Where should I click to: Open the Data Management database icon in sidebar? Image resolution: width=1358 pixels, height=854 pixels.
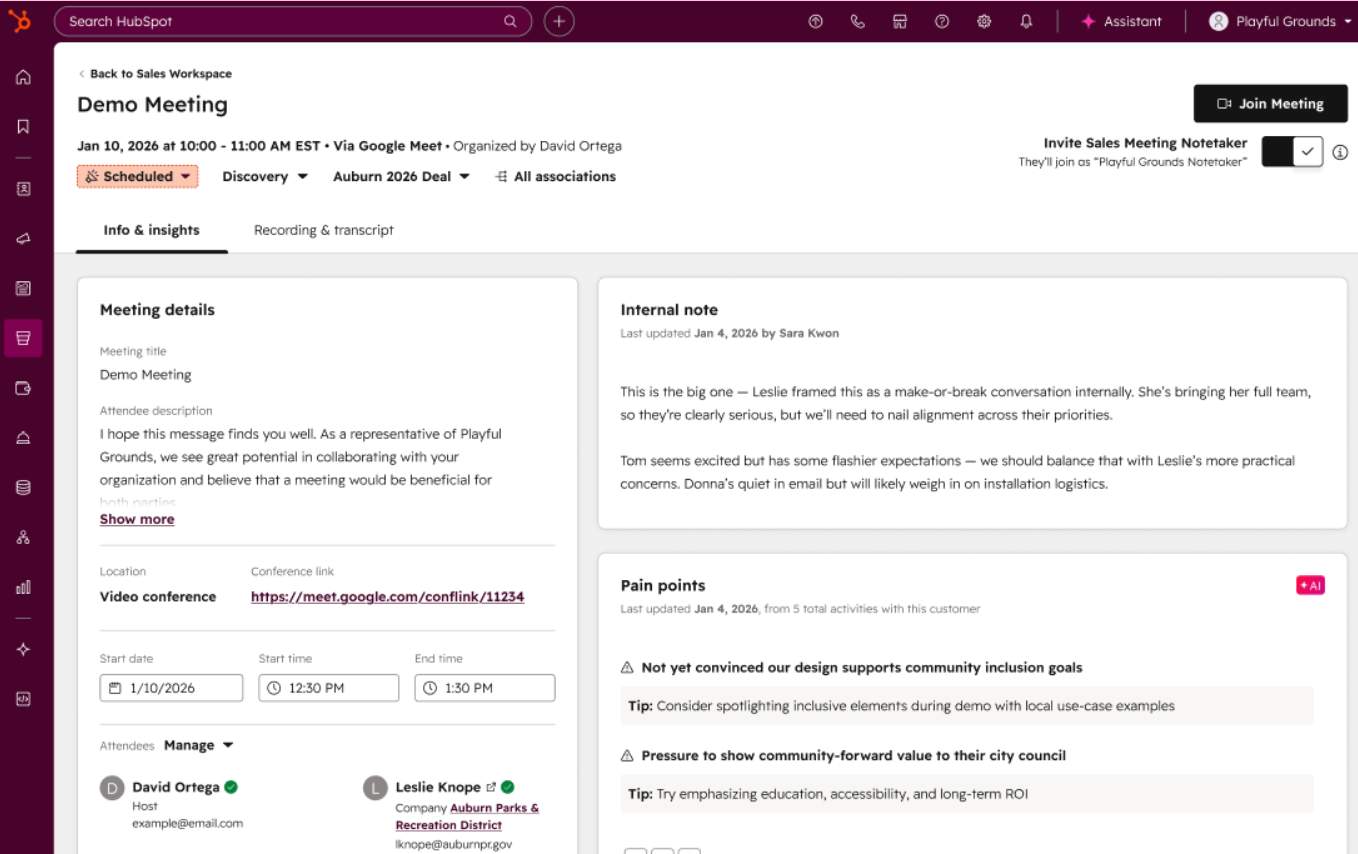pos(23,487)
